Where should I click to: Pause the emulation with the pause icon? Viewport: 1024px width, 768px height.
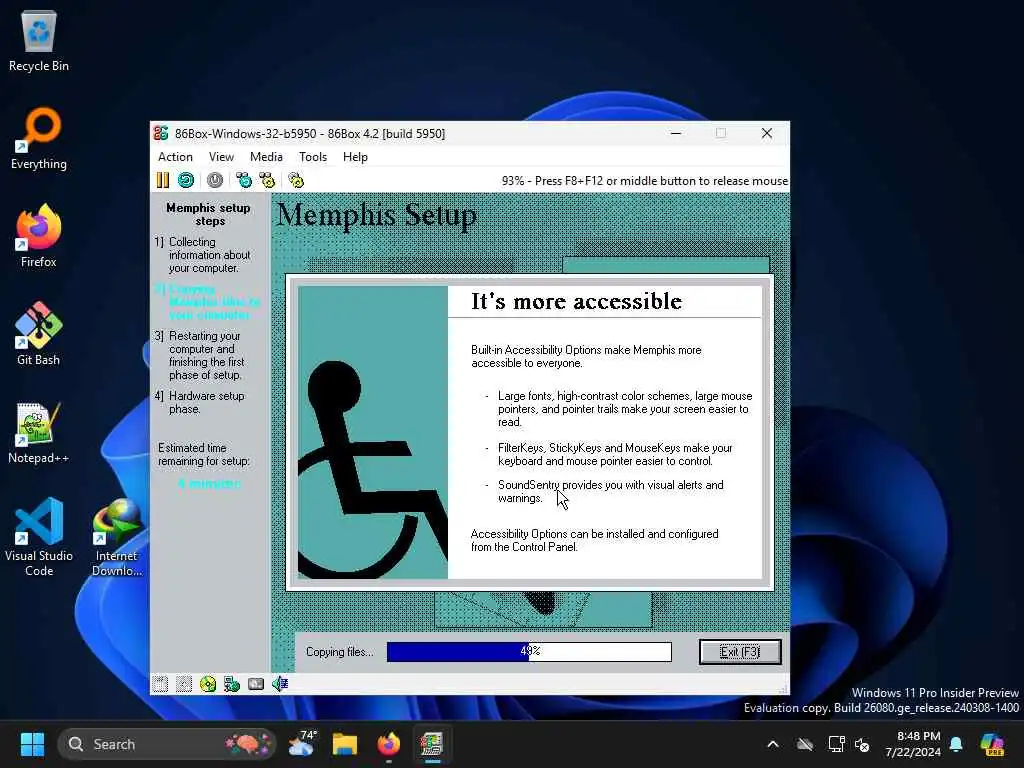(x=163, y=180)
